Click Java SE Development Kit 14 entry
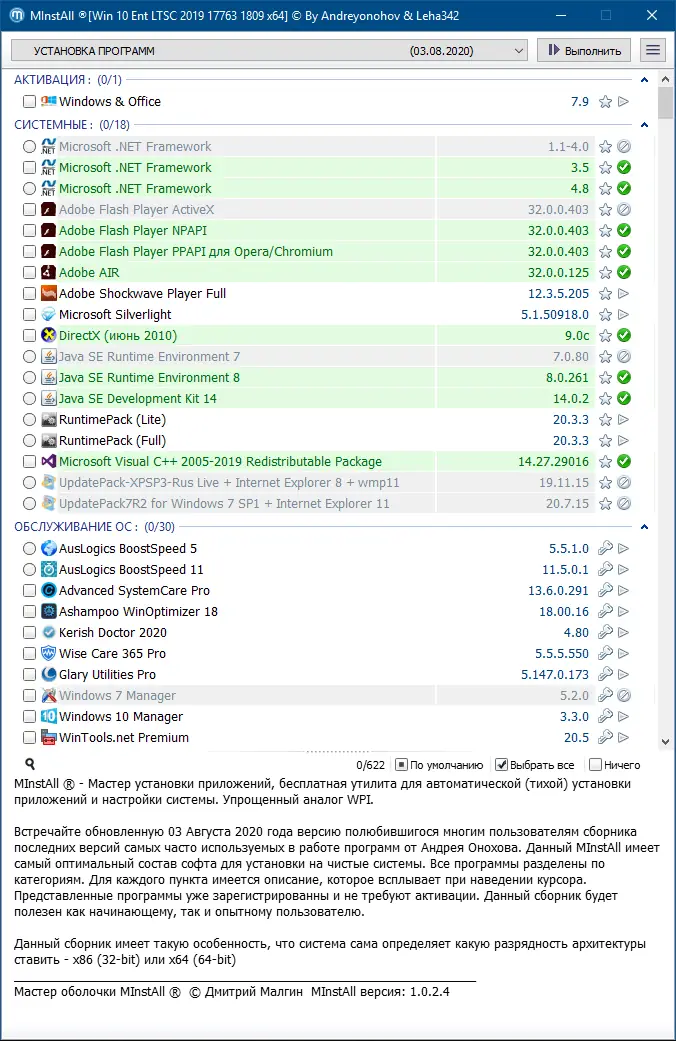Screen dimensions: 676x1041 point(137,398)
